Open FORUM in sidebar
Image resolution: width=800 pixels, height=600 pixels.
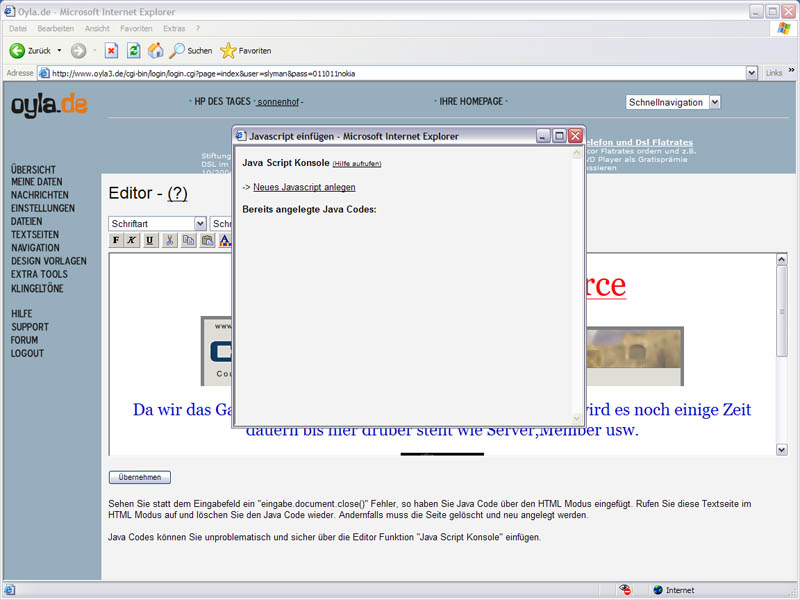tap(24, 340)
